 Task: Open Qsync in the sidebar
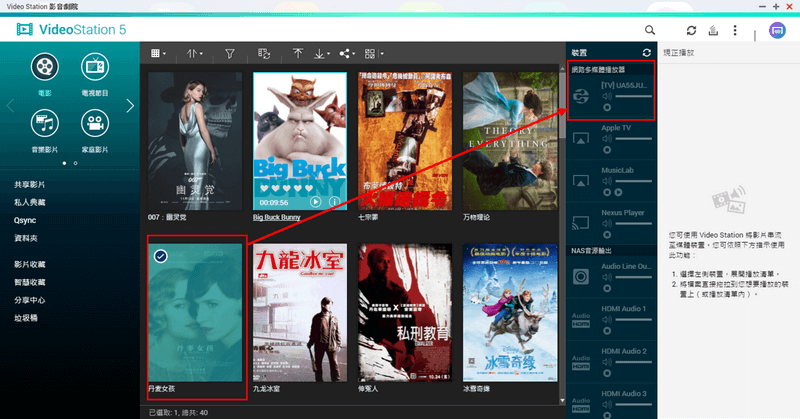[25, 220]
